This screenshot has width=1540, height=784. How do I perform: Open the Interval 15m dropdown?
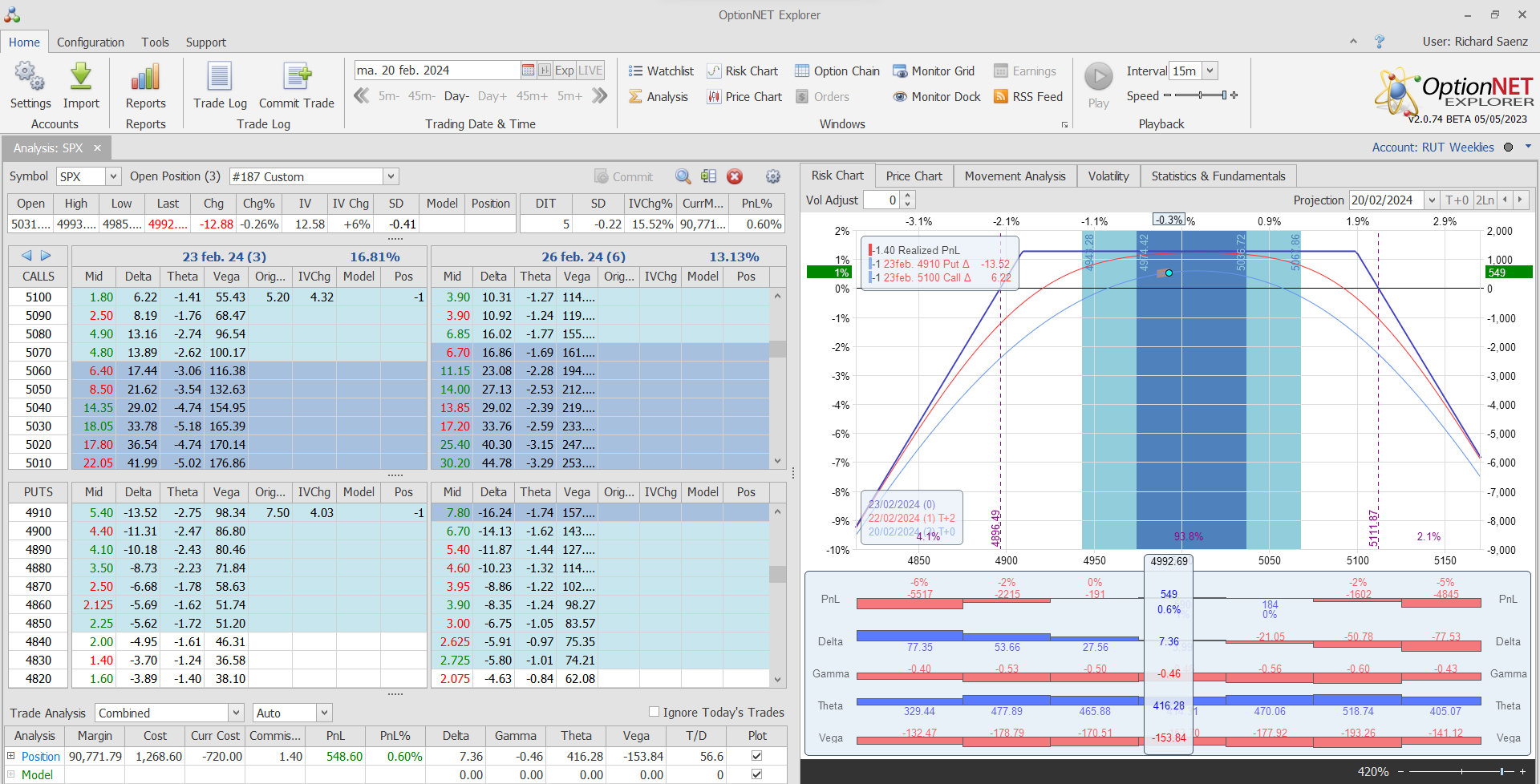1210,71
